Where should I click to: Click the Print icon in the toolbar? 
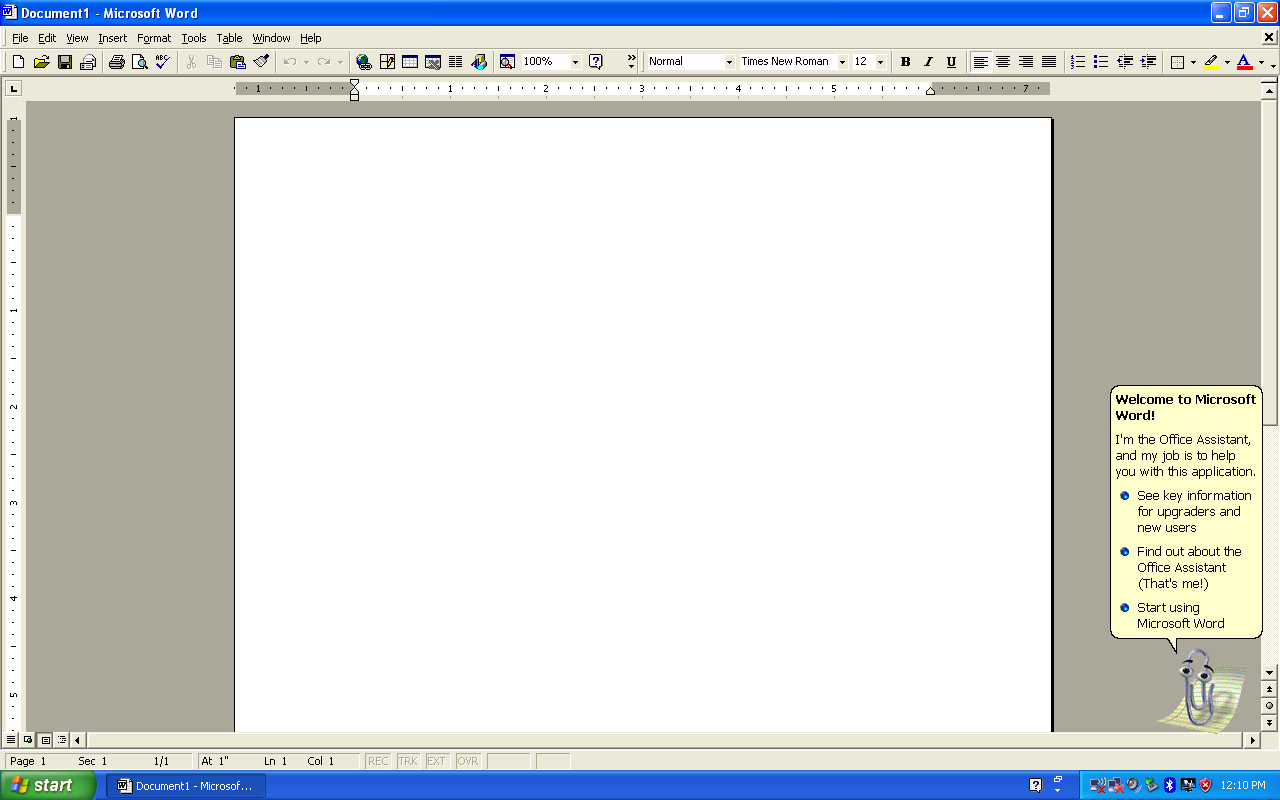[x=116, y=62]
